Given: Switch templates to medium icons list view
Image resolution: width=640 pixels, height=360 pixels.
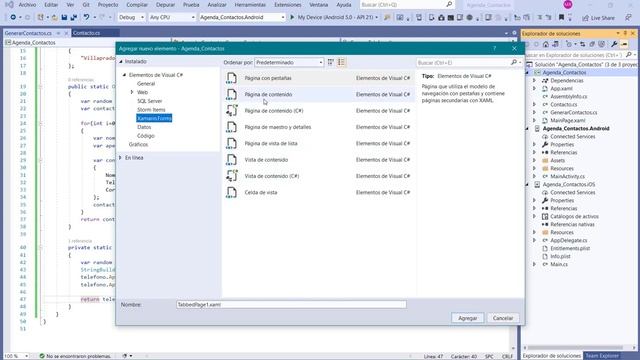Looking at the screenshot, I should 341,62.
